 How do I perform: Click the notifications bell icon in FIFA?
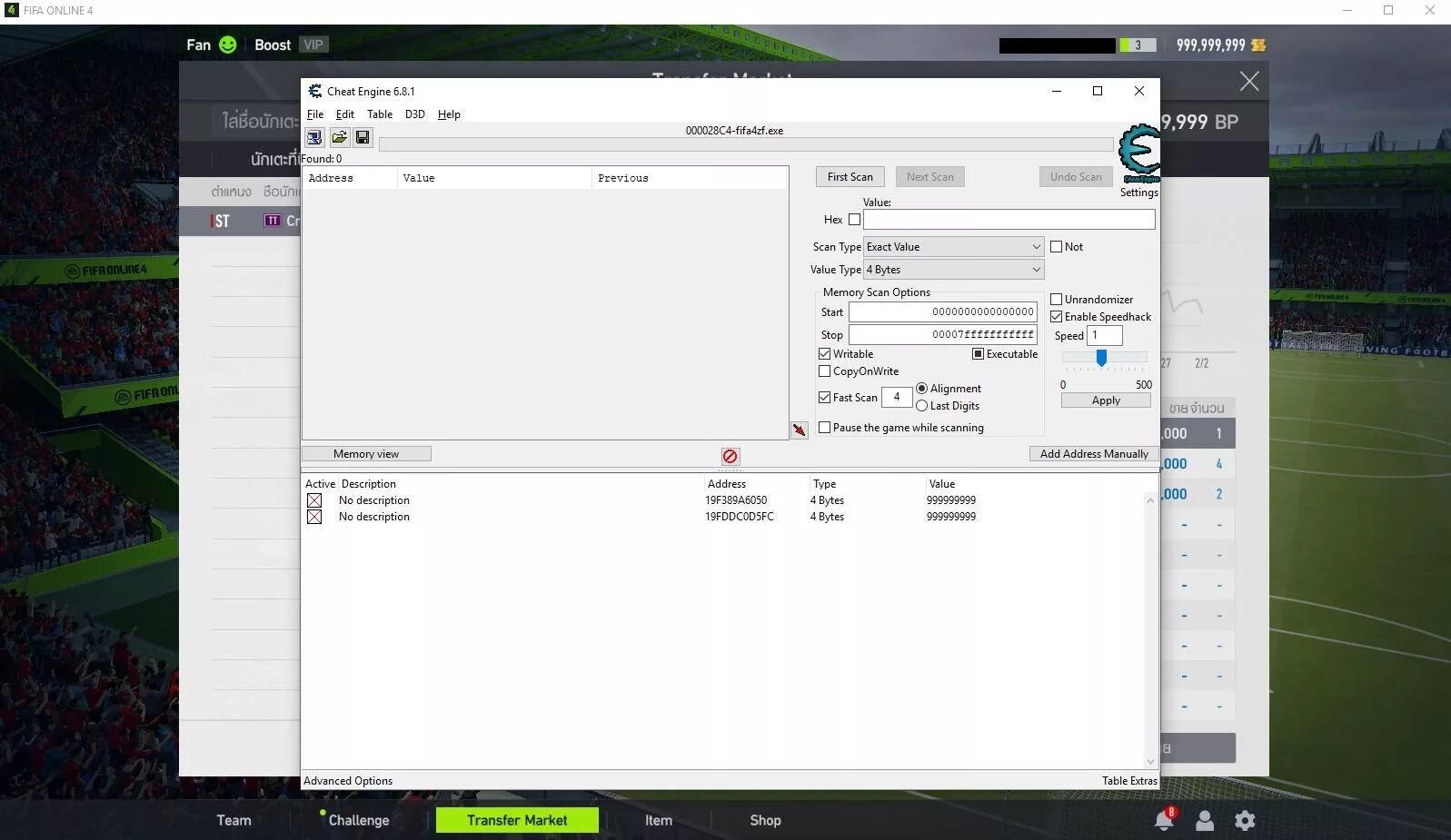coord(1164,820)
